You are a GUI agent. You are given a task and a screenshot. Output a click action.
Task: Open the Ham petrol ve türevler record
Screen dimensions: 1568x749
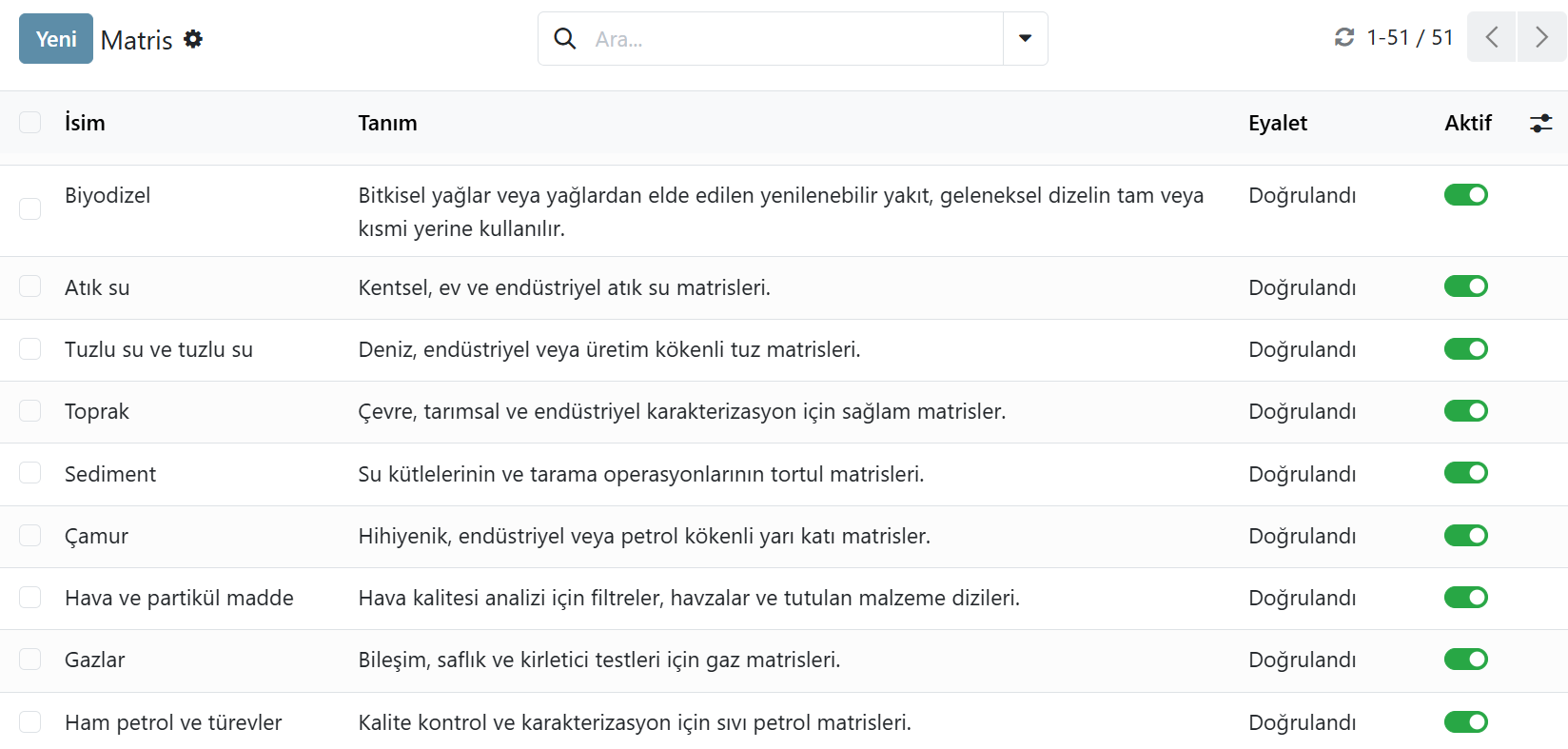click(173, 722)
